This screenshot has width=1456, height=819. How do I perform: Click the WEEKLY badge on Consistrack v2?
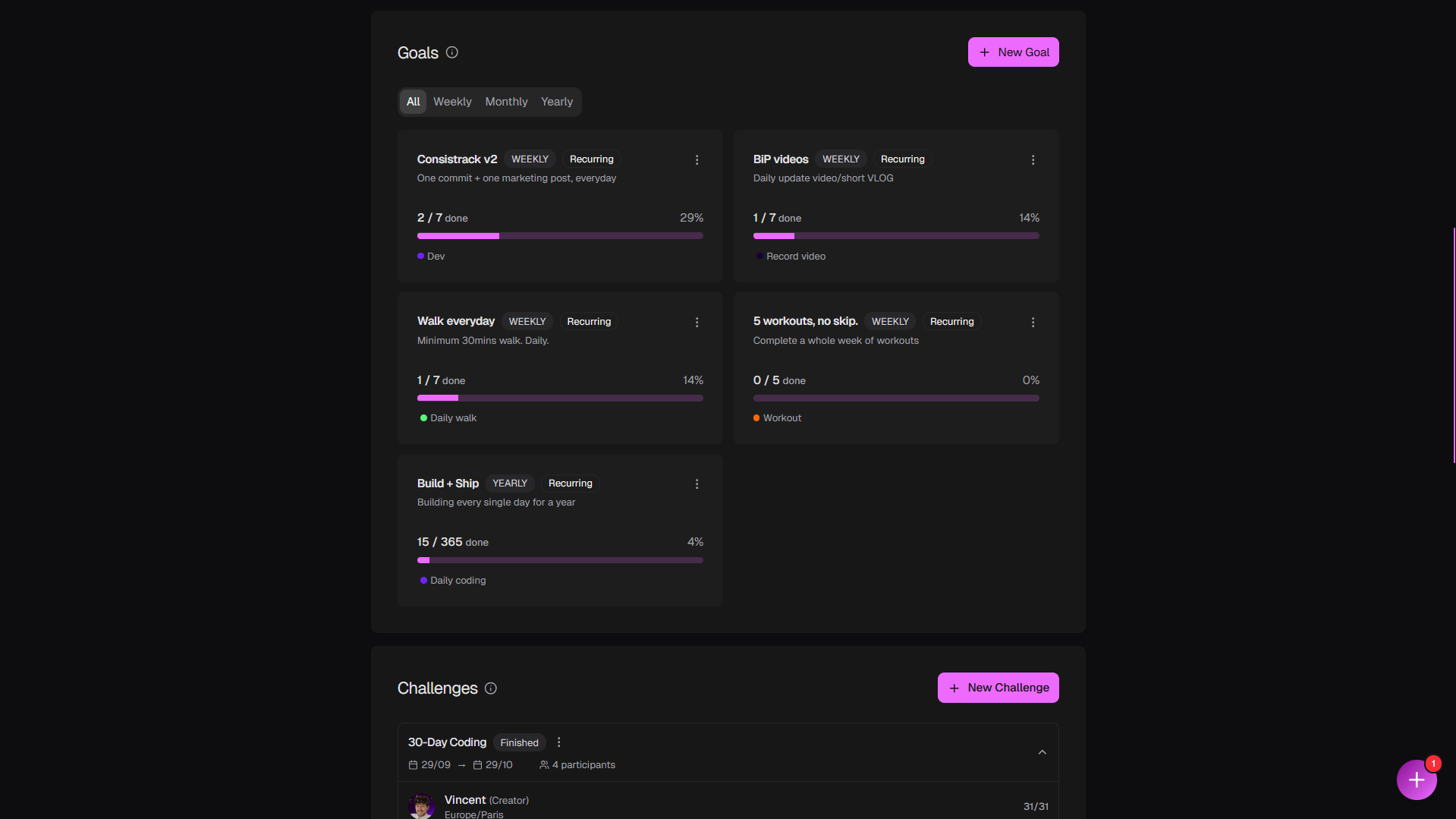[x=530, y=159]
